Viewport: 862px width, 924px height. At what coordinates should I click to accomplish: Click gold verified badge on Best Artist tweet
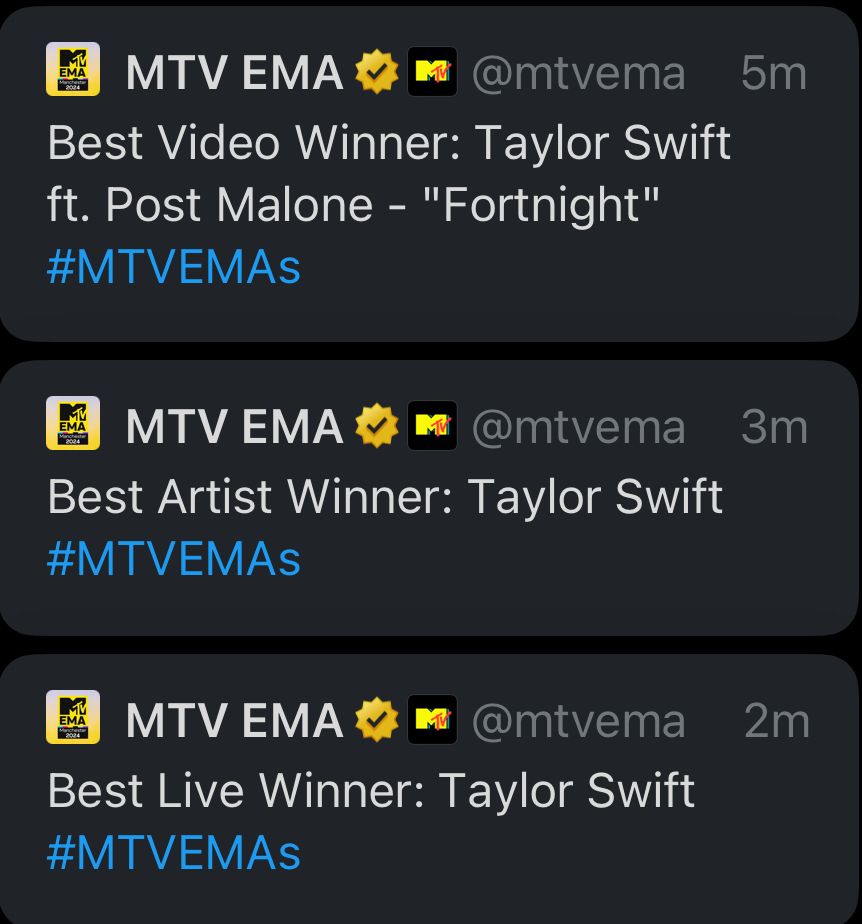pos(376,425)
